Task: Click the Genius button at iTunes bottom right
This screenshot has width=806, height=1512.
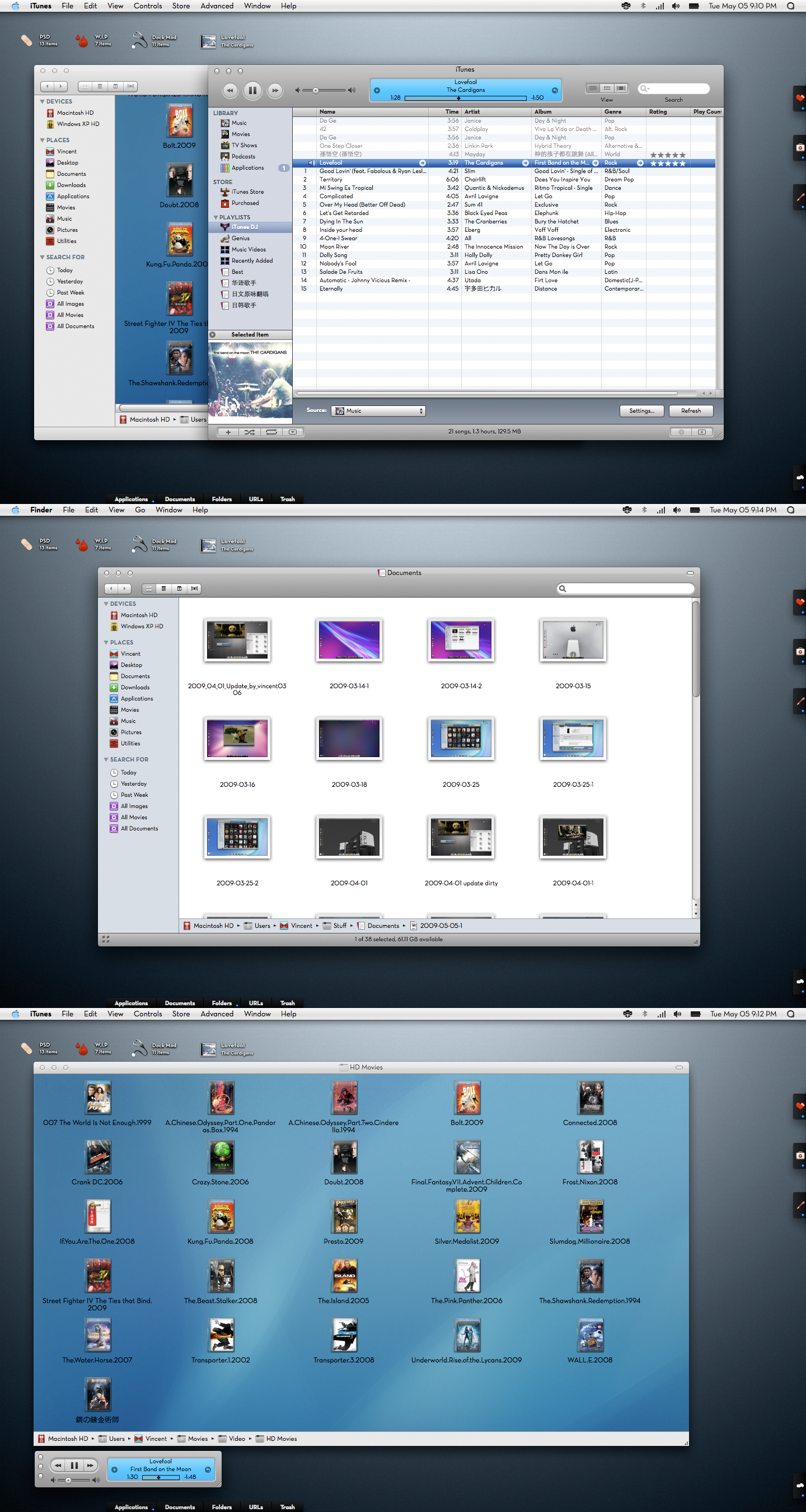Action: pos(681,432)
